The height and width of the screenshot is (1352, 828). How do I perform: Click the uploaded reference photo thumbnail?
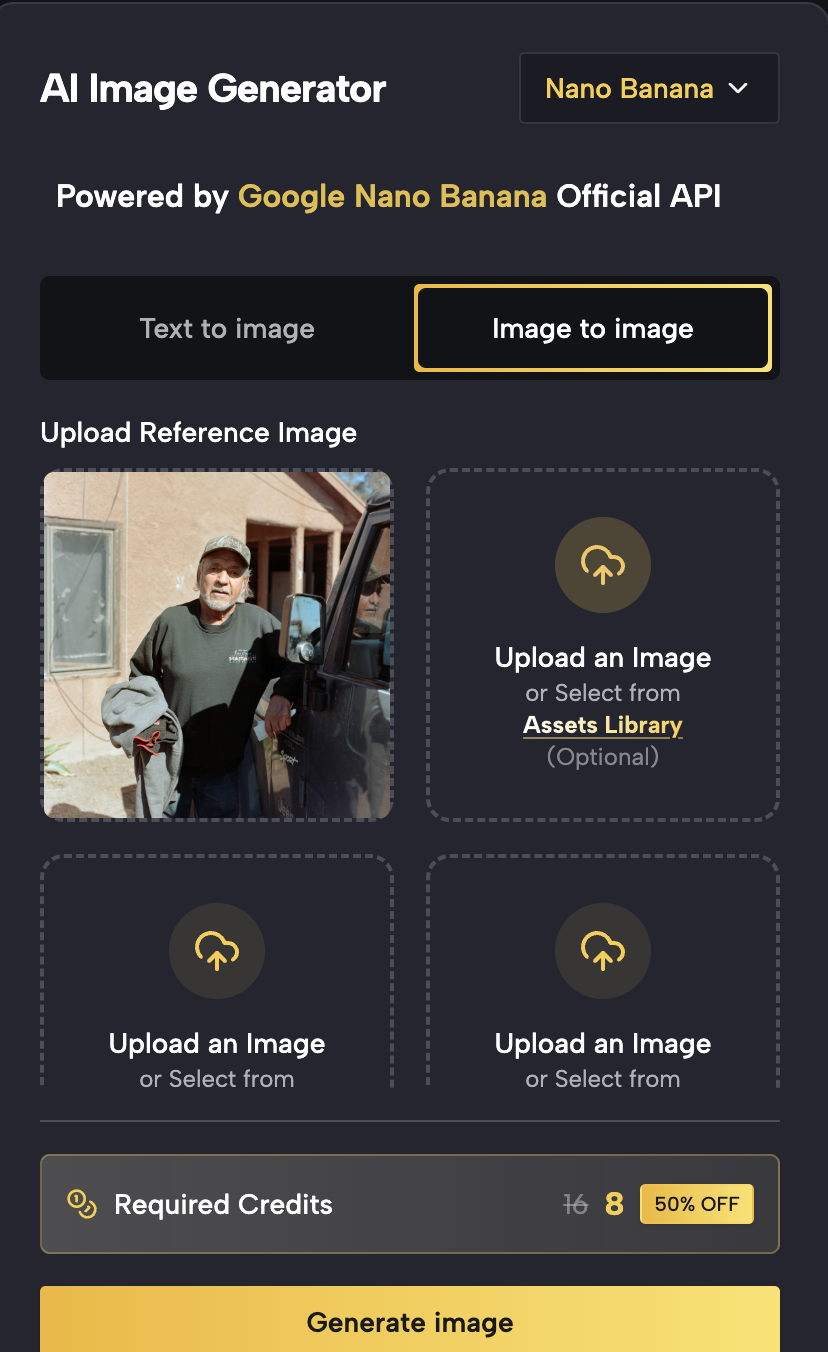[217, 645]
